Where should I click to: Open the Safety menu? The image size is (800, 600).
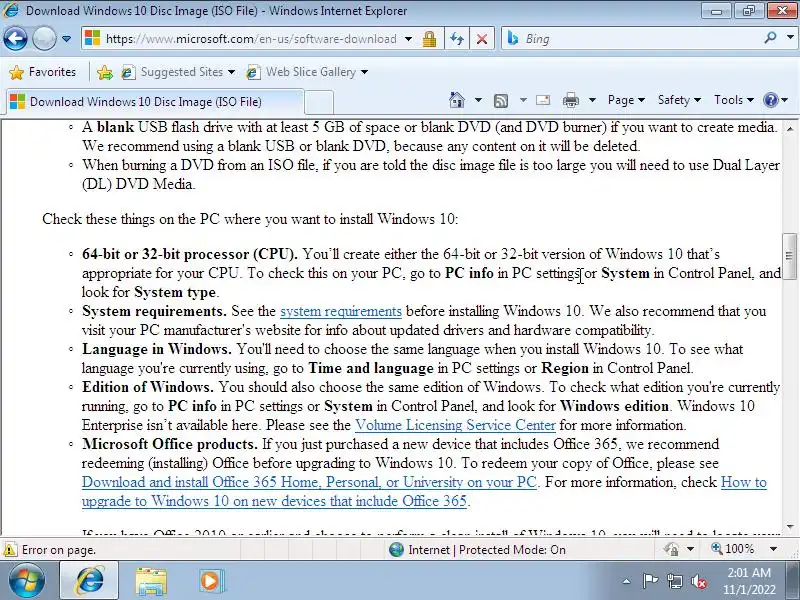click(679, 100)
